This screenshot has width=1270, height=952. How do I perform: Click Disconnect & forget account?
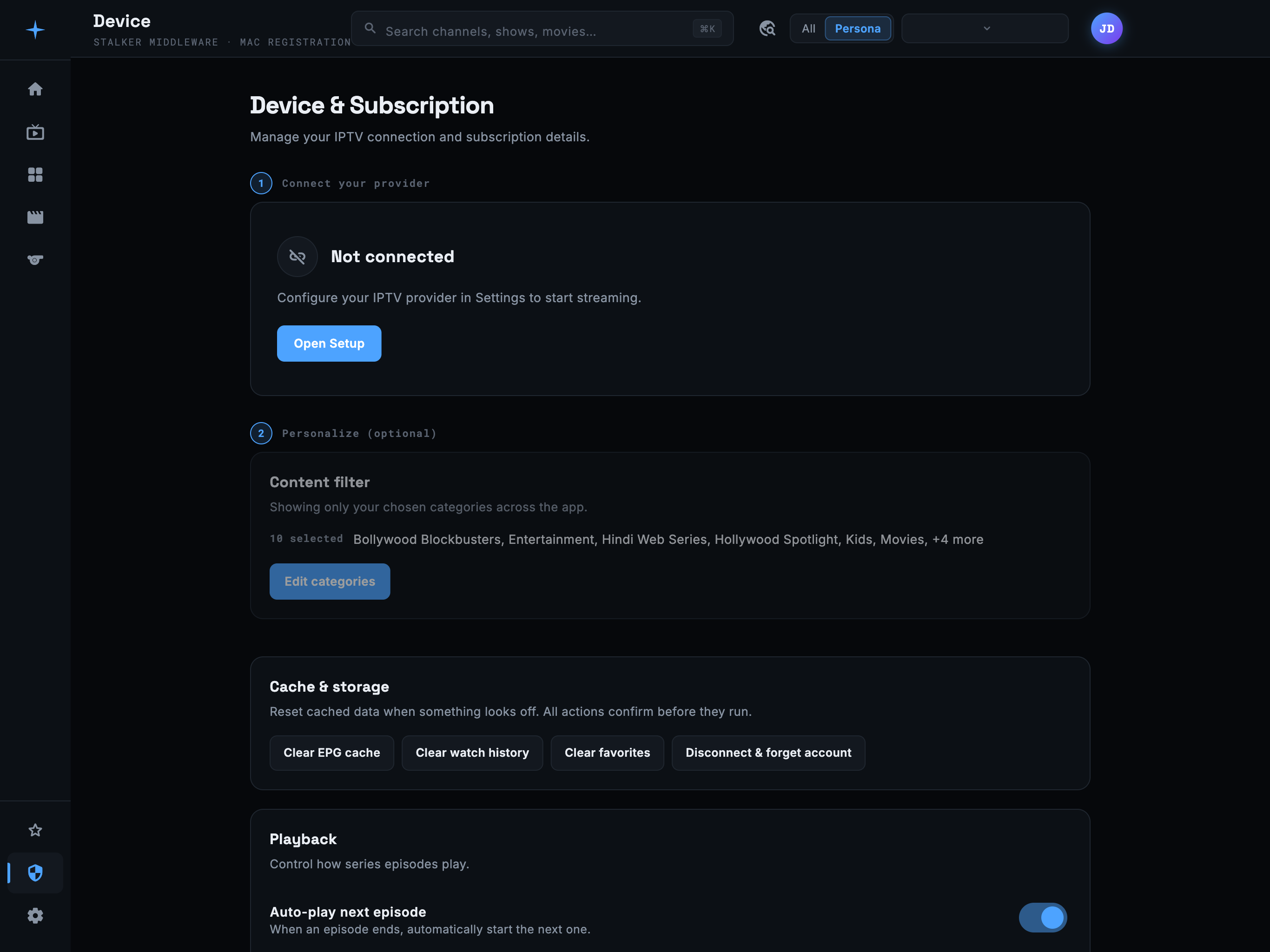[x=768, y=753]
